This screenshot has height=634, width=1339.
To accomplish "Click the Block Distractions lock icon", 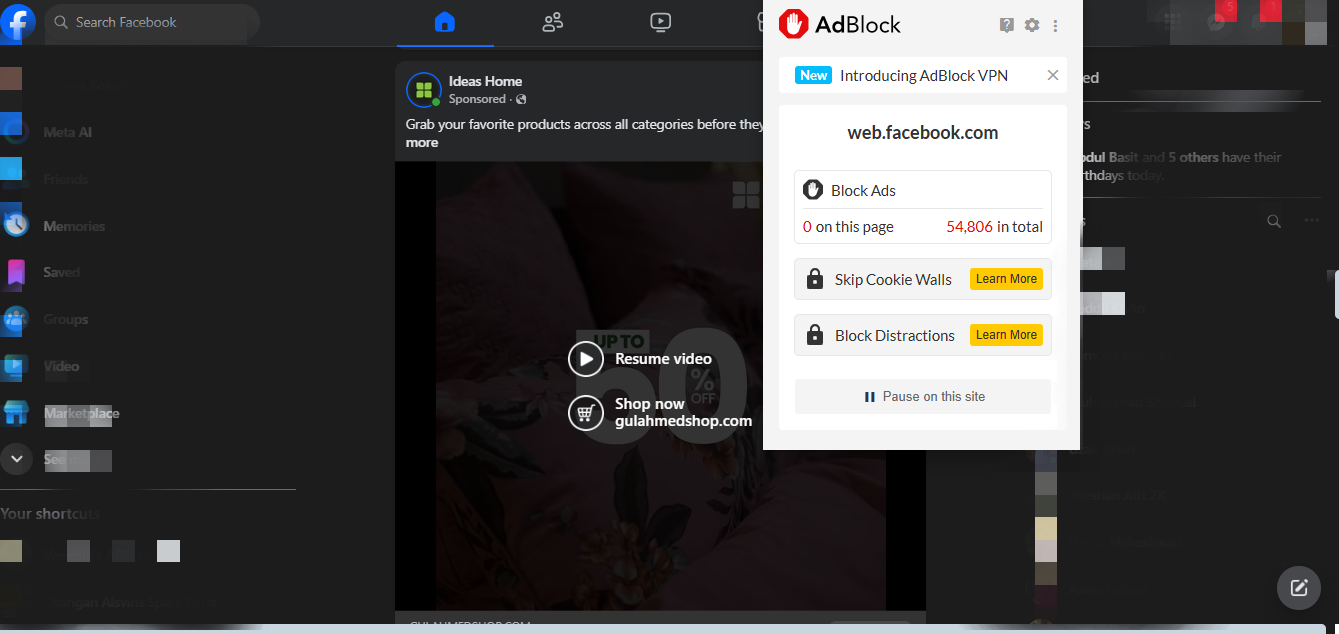I will pos(815,335).
